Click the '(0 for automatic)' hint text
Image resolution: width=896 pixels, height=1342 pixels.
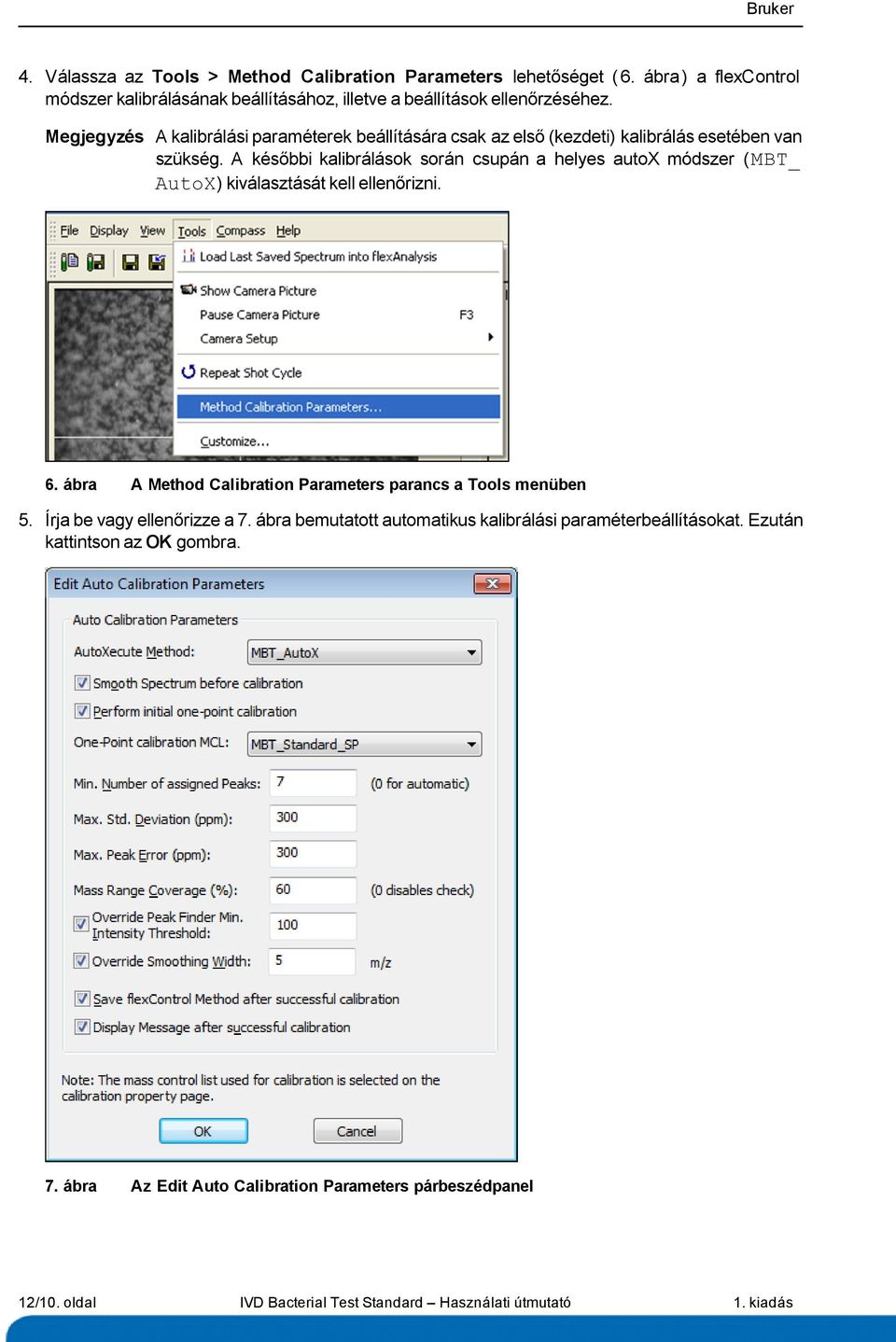click(420, 784)
